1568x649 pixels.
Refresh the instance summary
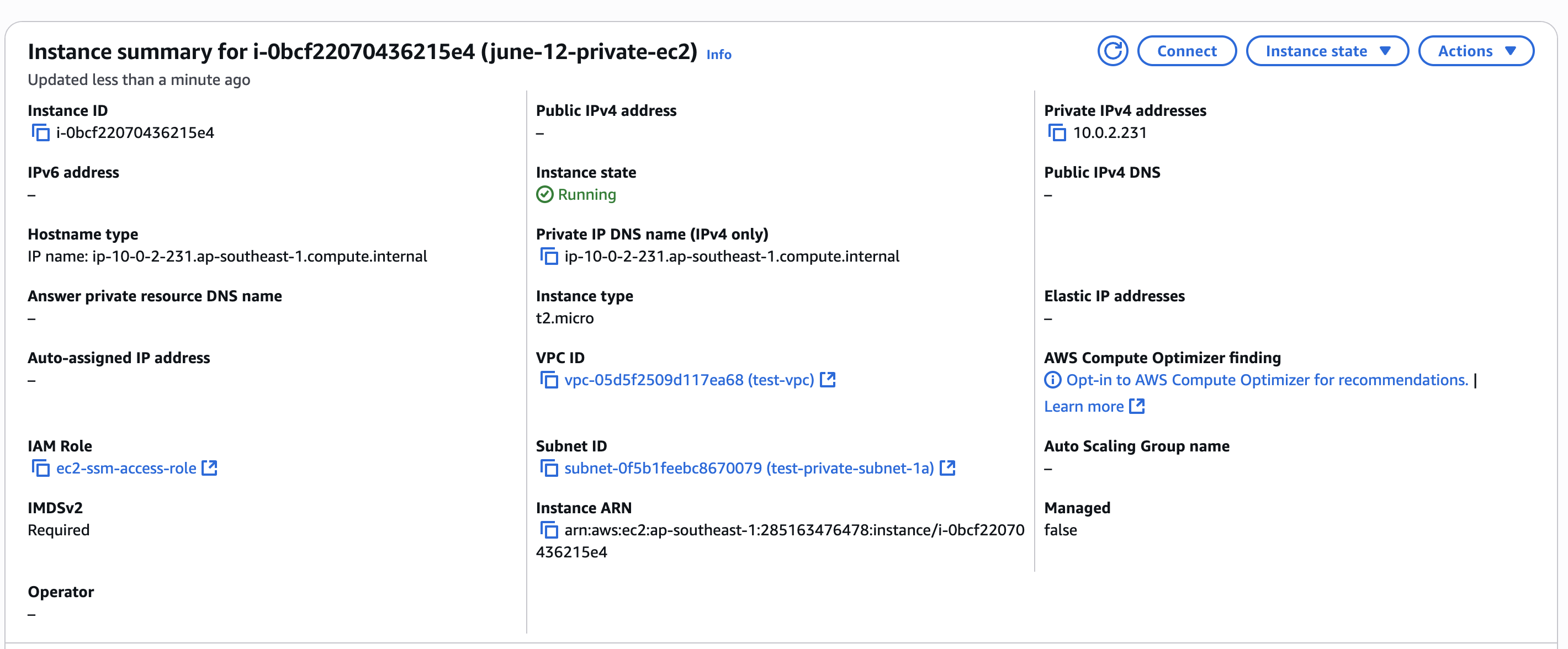[x=1112, y=51]
